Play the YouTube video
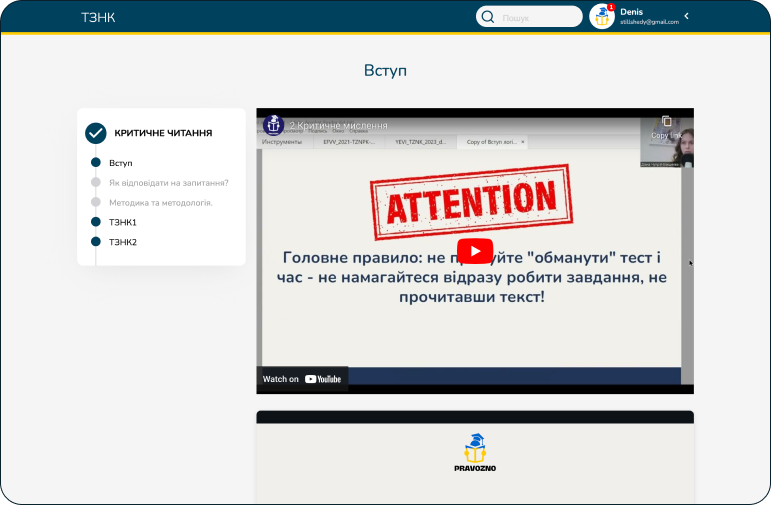 tap(474, 251)
